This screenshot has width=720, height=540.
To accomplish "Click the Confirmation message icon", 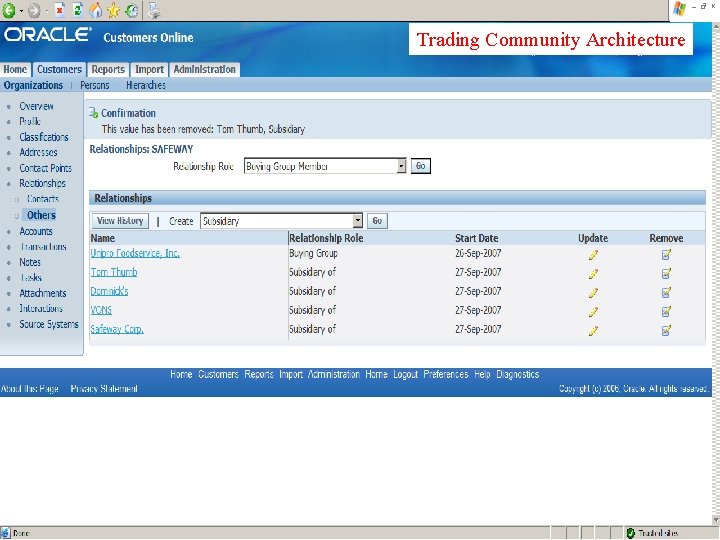I will [x=94, y=113].
